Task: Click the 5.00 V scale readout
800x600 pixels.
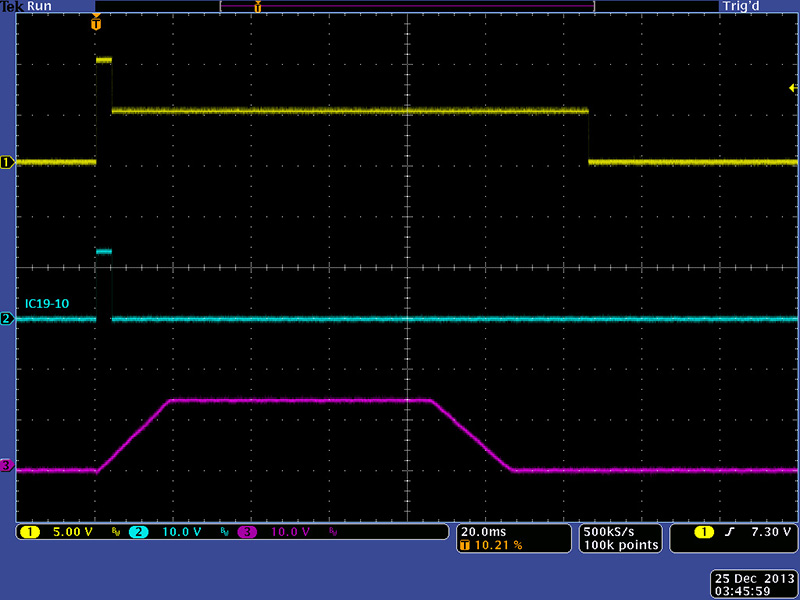Action: coord(73,532)
